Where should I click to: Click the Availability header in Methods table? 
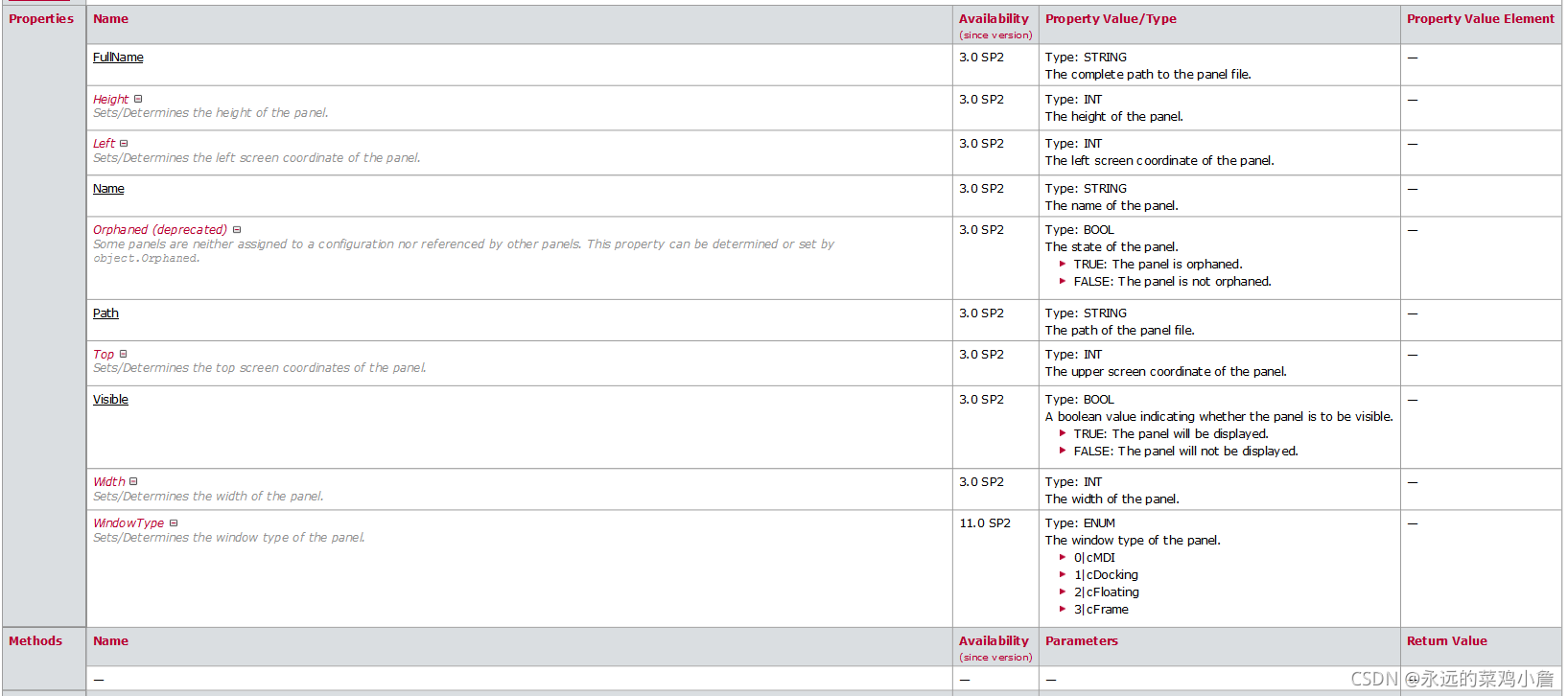pyautogui.click(x=994, y=641)
